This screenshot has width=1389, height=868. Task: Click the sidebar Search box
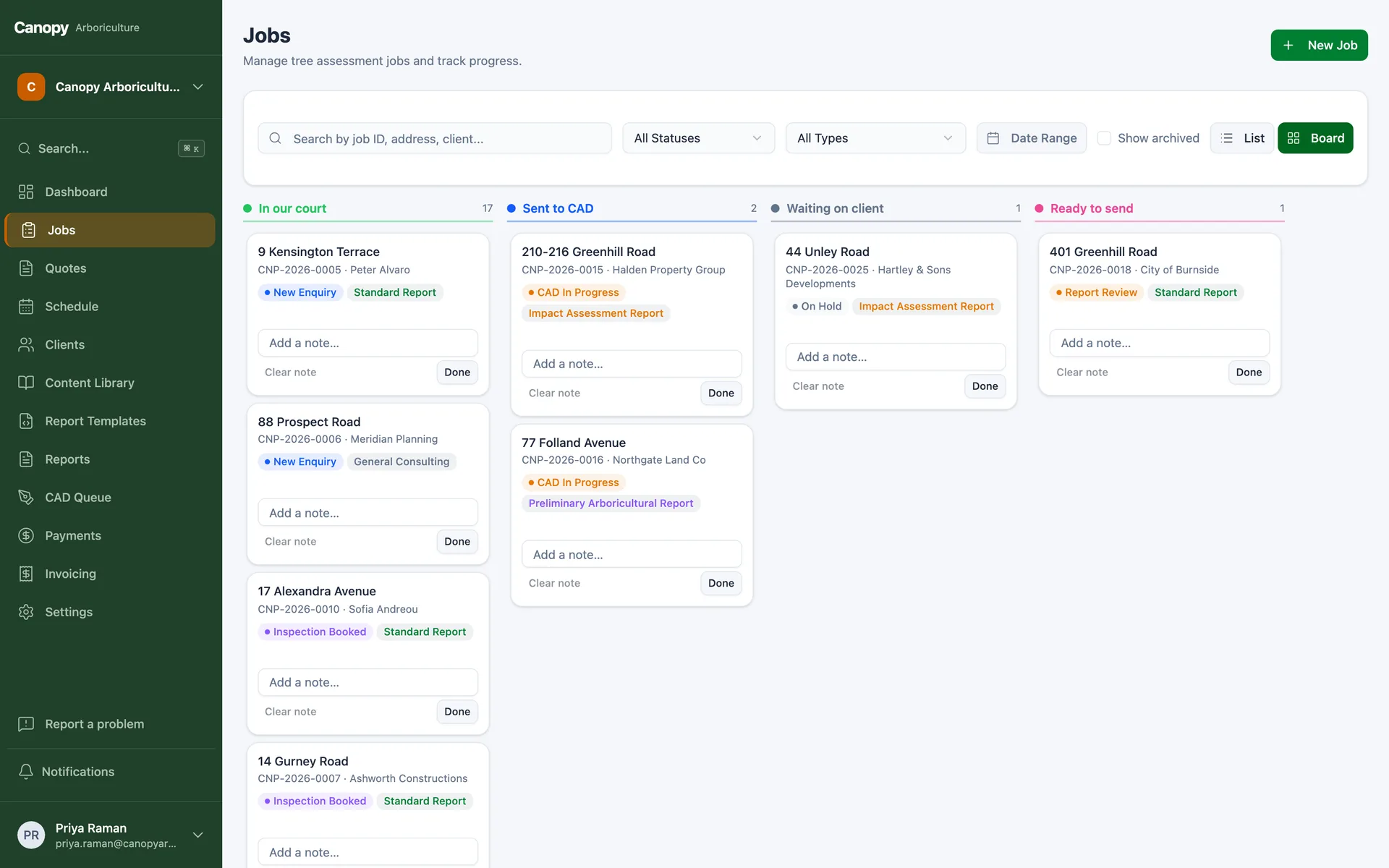coord(111,148)
